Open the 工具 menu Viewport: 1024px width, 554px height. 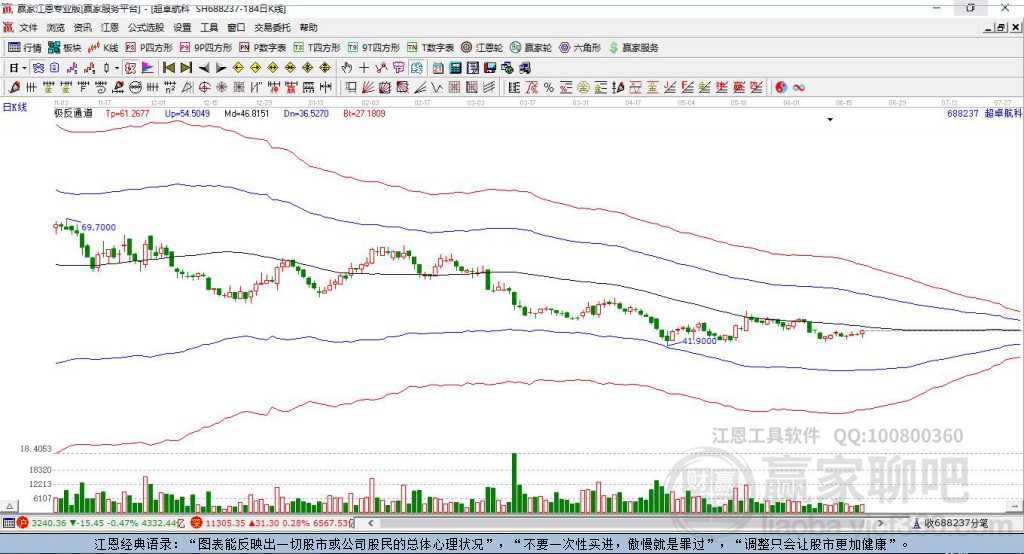(209, 27)
